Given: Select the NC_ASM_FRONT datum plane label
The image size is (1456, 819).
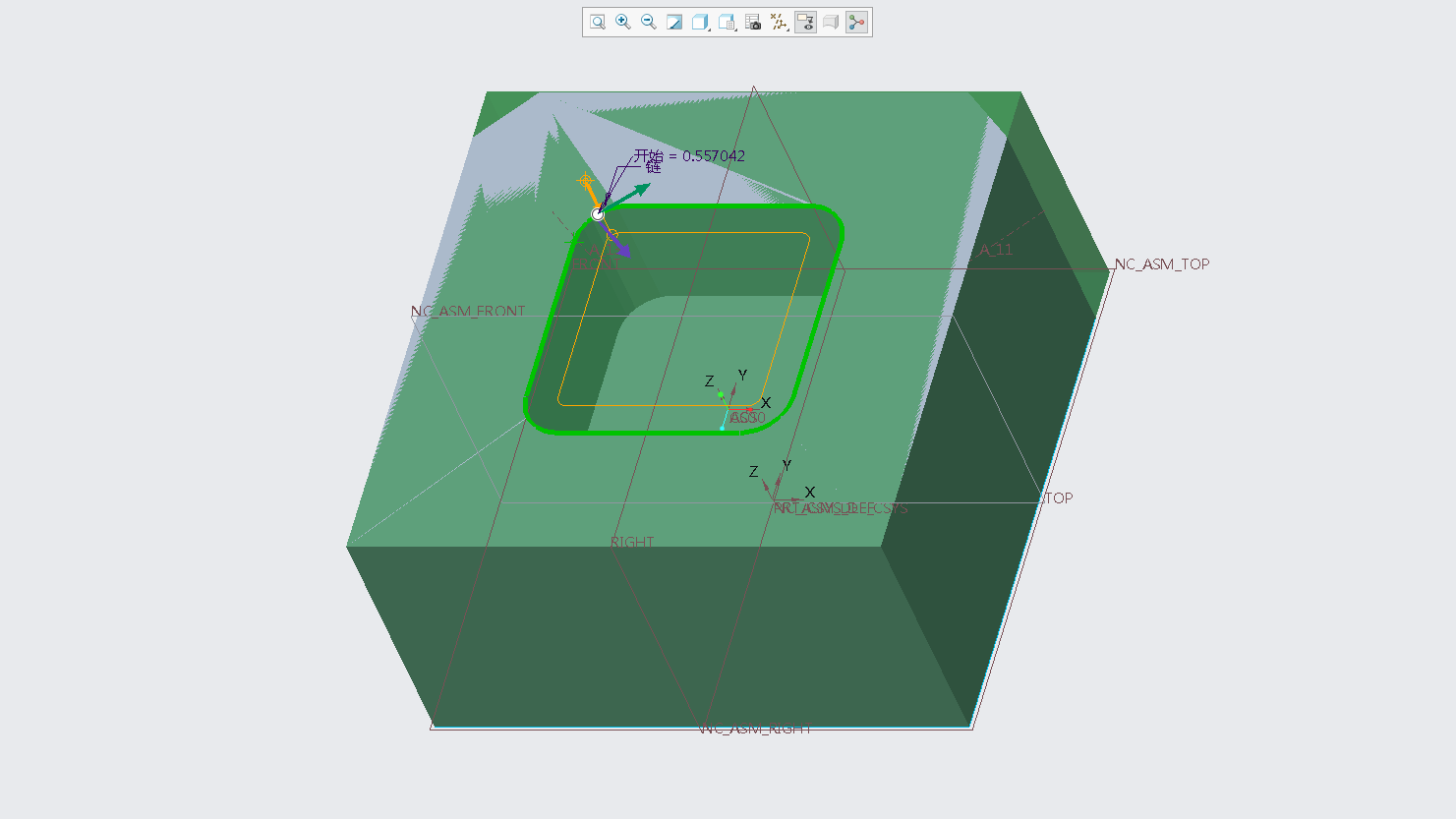Looking at the screenshot, I should [x=468, y=311].
